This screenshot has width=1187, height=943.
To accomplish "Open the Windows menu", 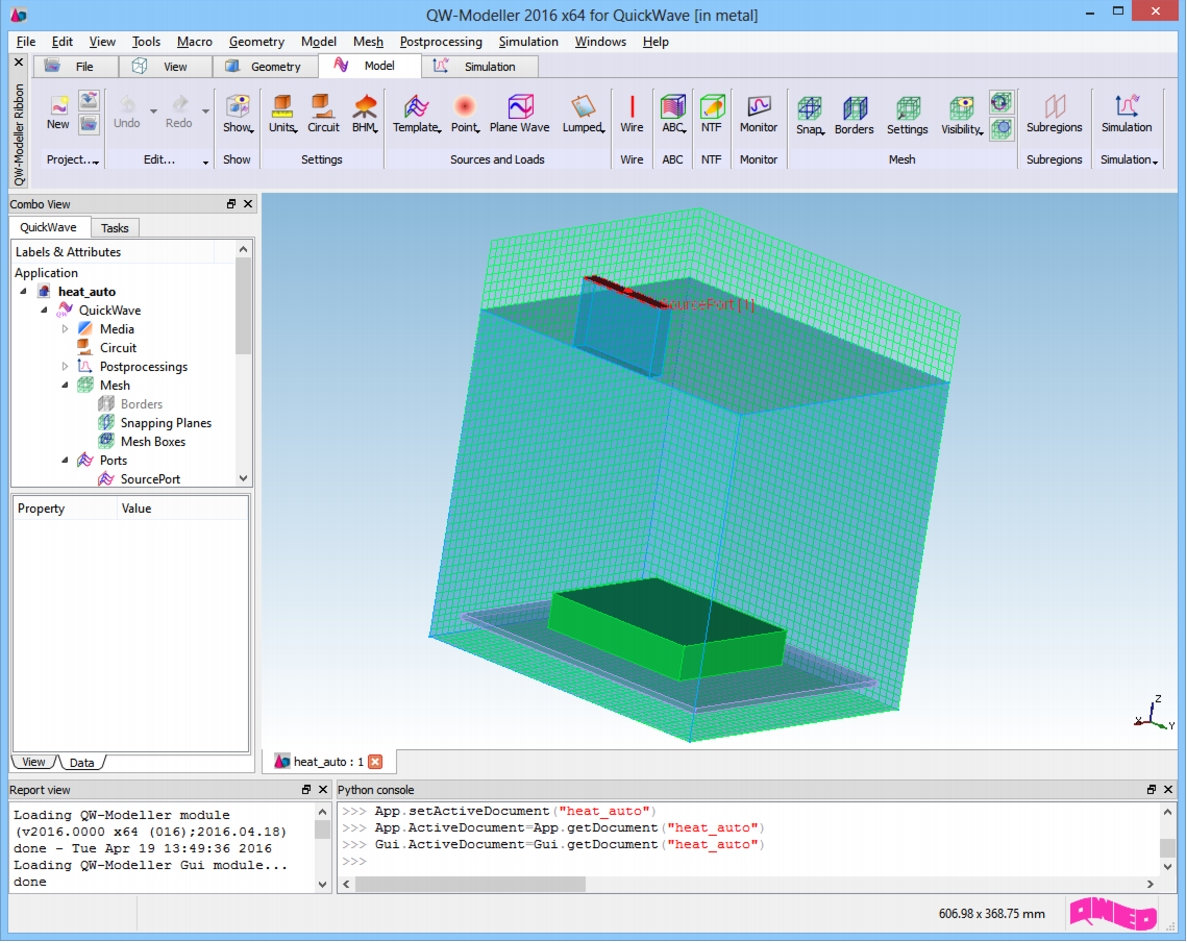I will (x=600, y=42).
